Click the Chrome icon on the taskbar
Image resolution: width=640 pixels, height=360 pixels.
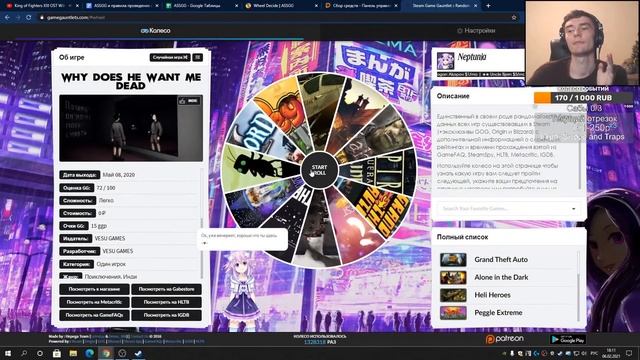(106, 353)
